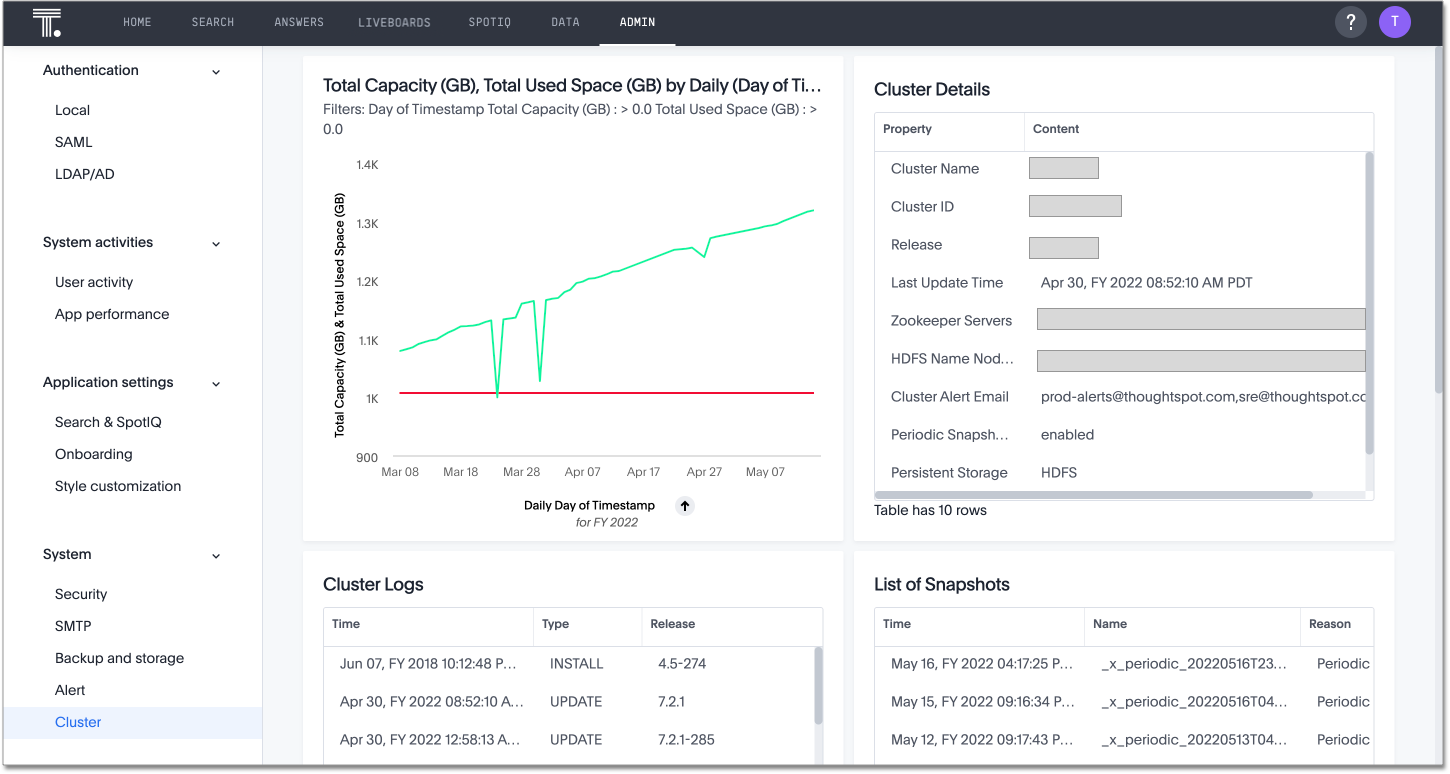Image resolution: width=1450 pixels, height=774 pixels.
Task: Open the Data page
Action: [x=565, y=21]
